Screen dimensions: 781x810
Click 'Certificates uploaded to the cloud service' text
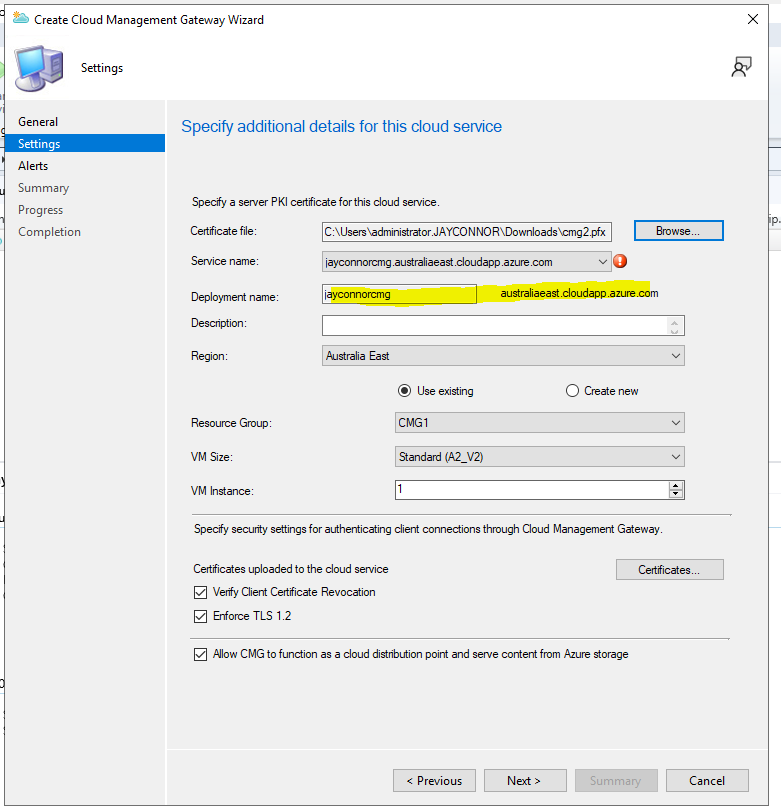point(291,569)
